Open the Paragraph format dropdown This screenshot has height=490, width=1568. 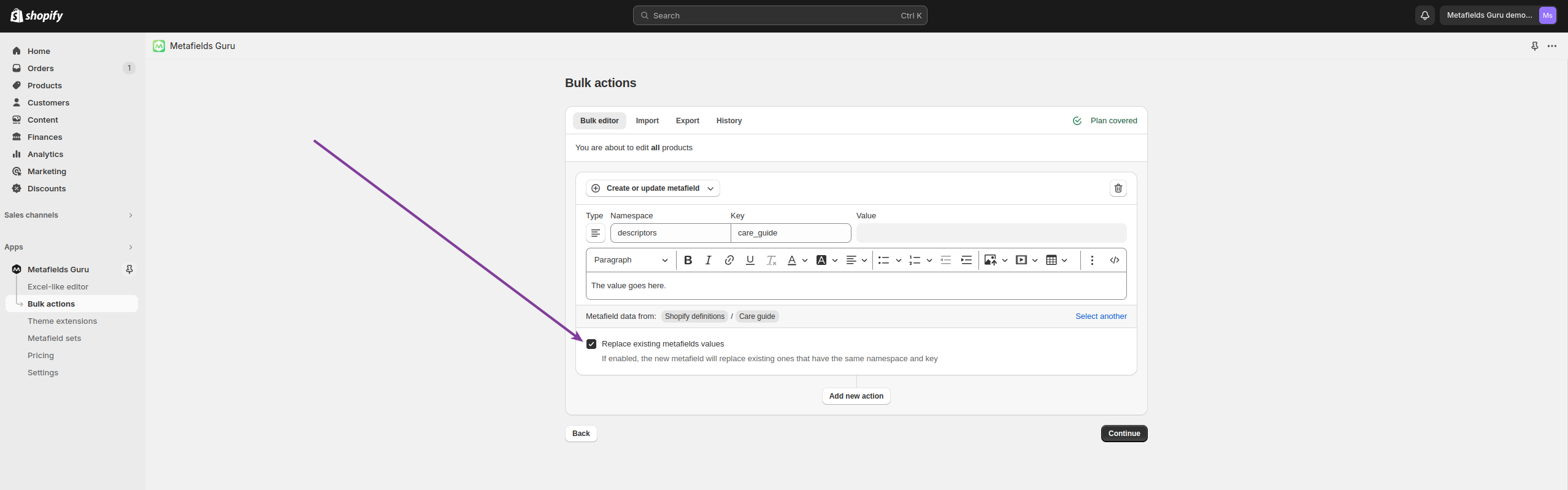(x=631, y=260)
